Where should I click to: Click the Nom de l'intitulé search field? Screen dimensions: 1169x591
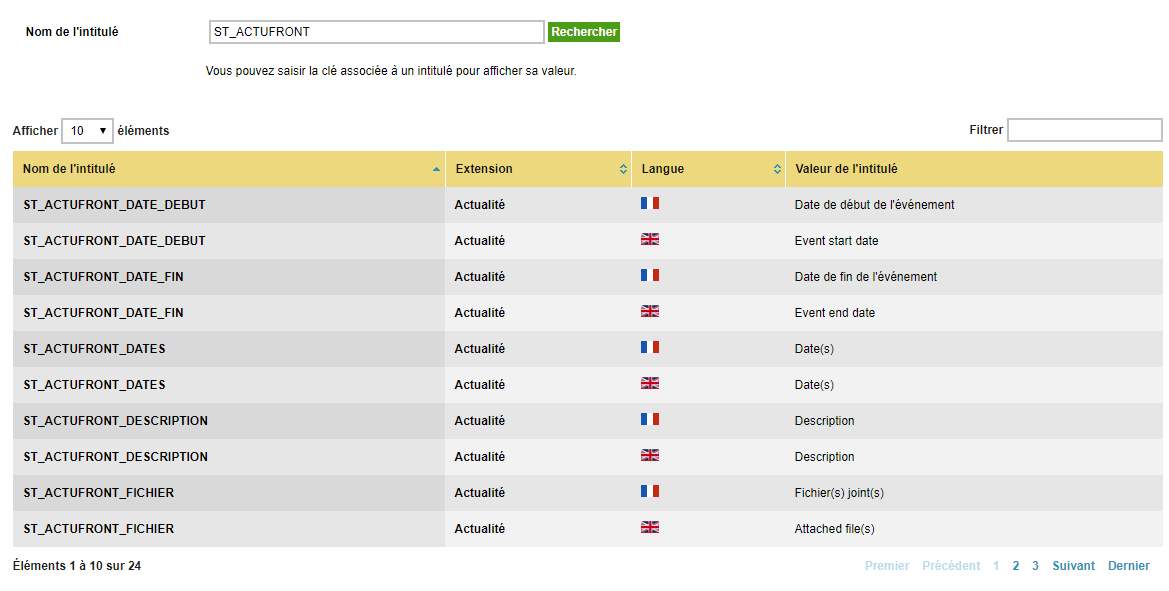click(376, 32)
